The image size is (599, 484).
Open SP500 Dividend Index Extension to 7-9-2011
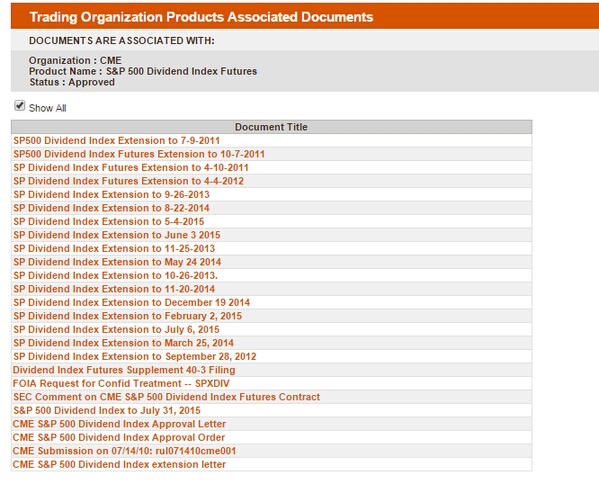pos(117,141)
